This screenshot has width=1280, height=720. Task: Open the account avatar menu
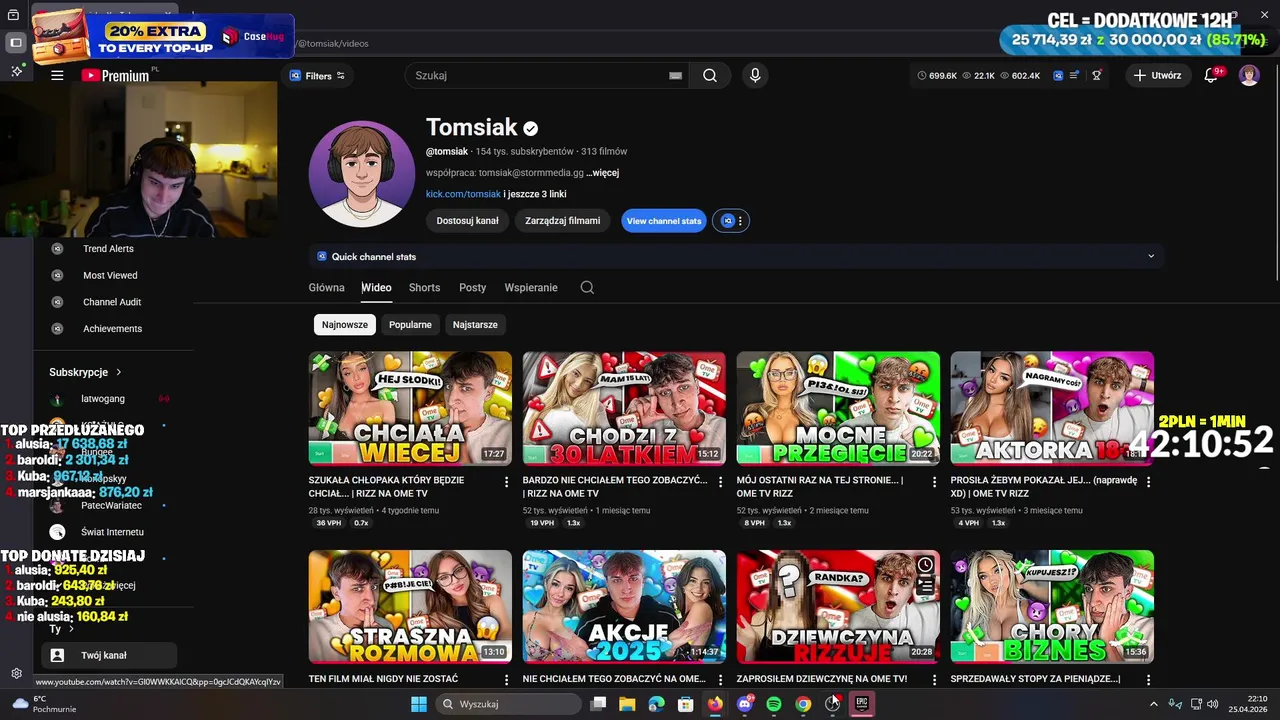1249,75
